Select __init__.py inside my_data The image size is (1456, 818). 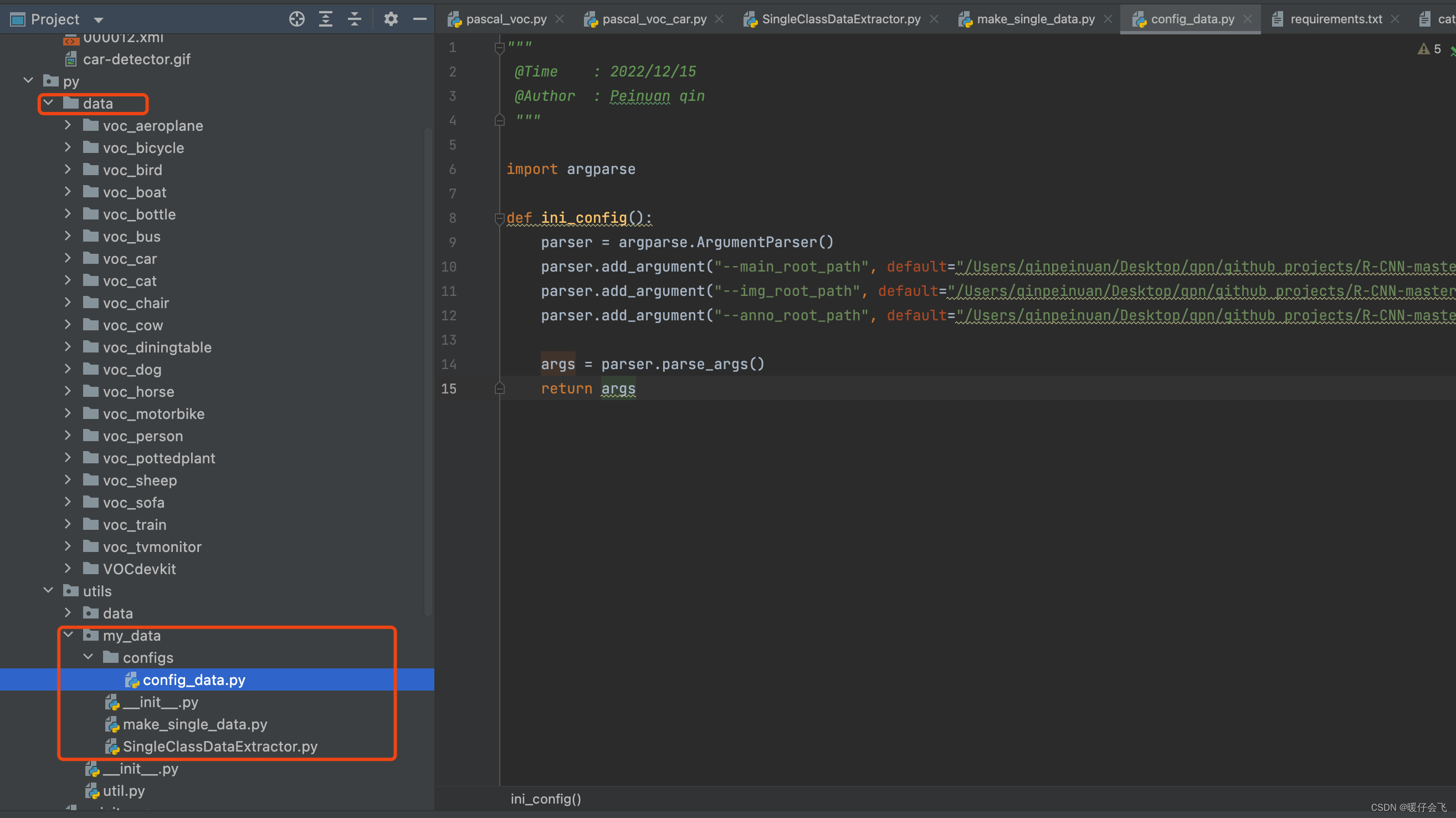point(161,702)
